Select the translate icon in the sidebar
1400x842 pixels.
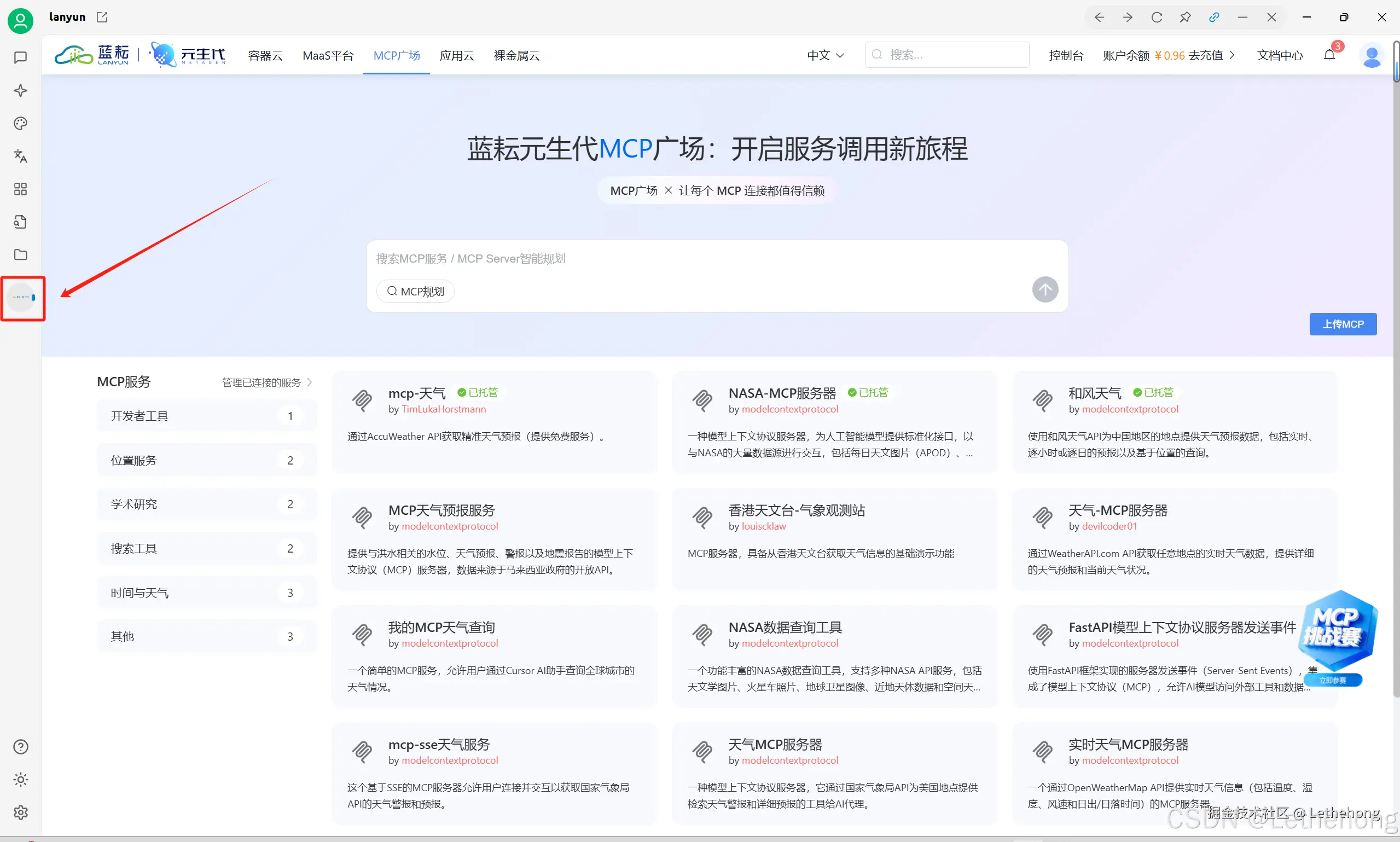pos(20,156)
